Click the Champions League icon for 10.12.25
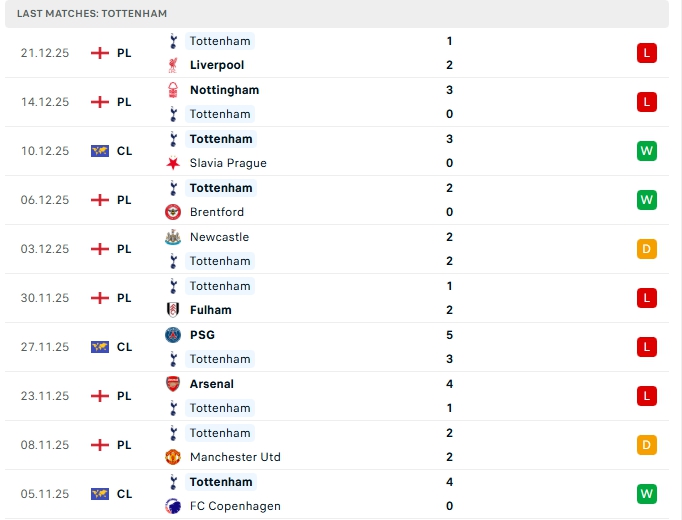Image resolution: width=682 pixels, height=520 pixels. point(99,151)
